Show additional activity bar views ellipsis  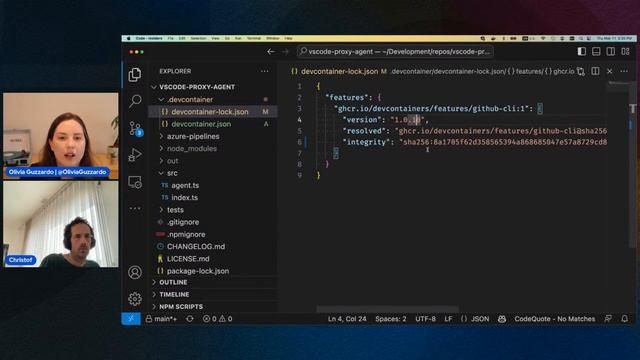[135, 208]
